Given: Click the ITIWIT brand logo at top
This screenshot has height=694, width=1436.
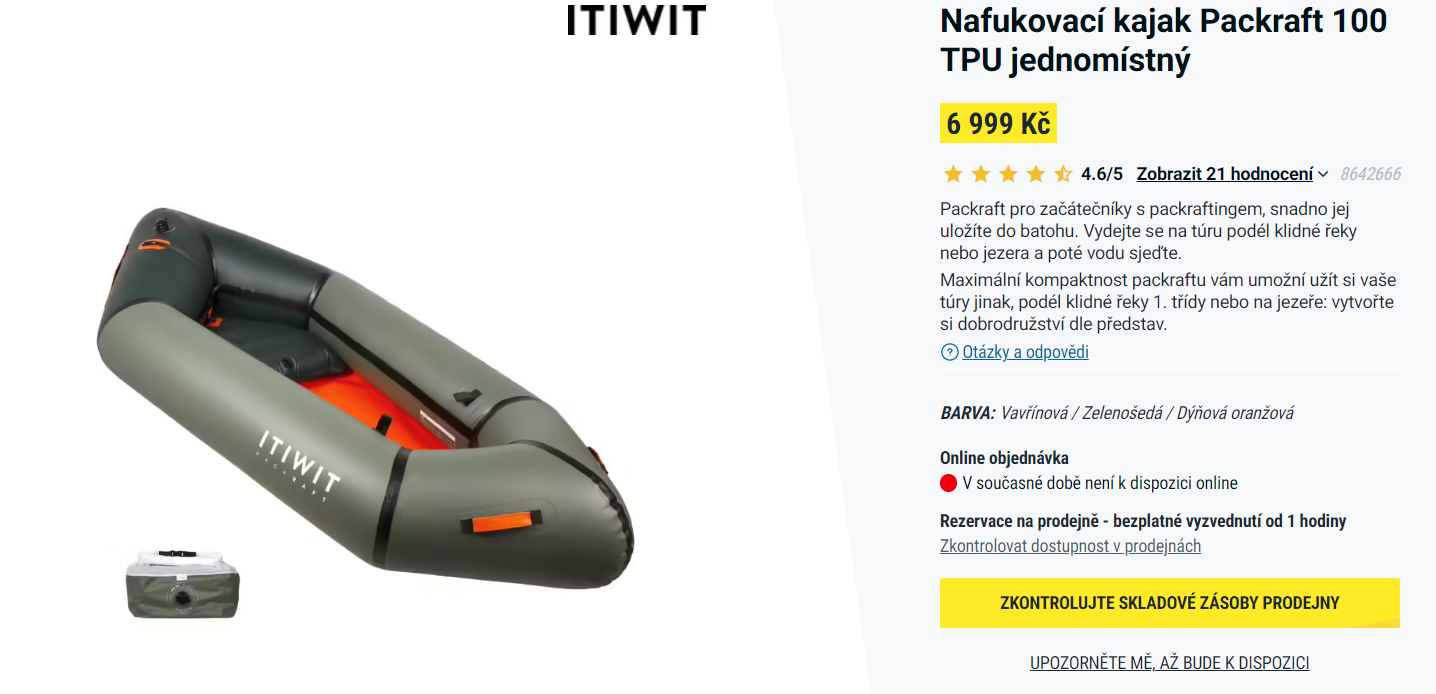Looking at the screenshot, I should pyautogui.click(x=636, y=20).
